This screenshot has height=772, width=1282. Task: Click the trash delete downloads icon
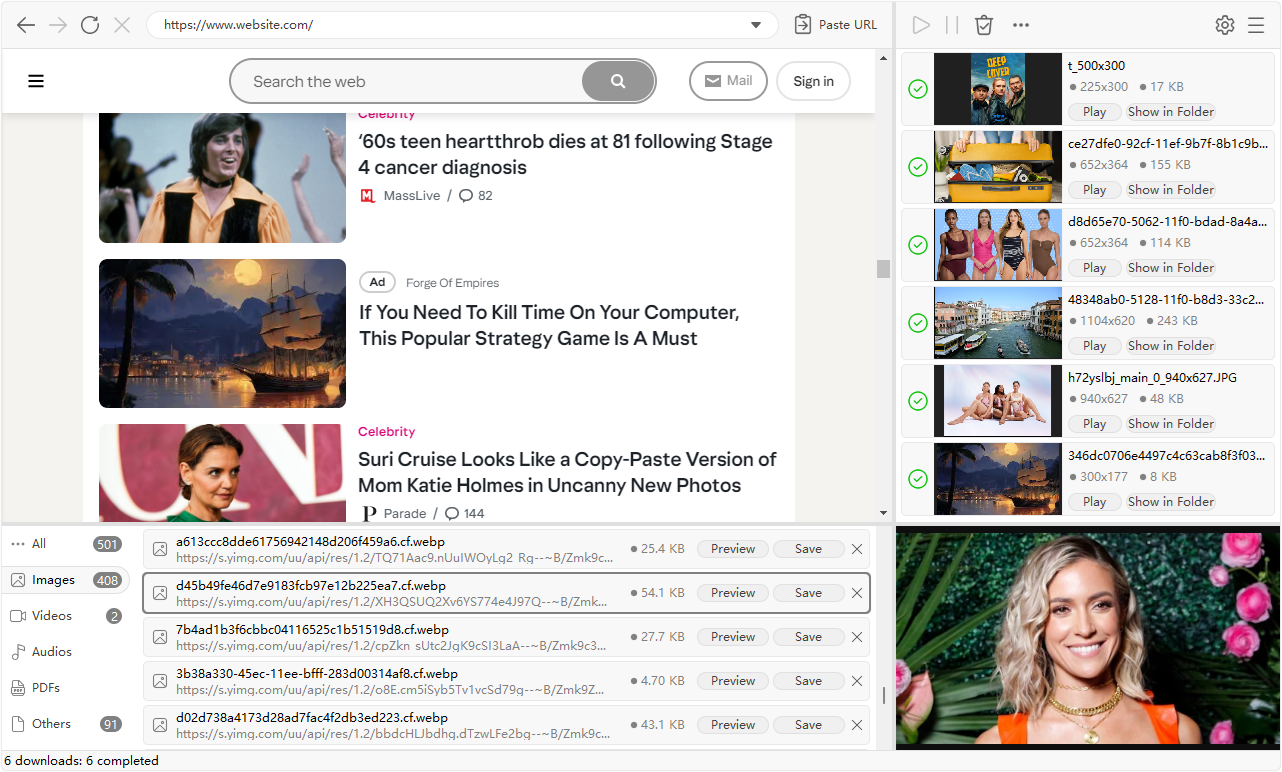coord(984,25)
